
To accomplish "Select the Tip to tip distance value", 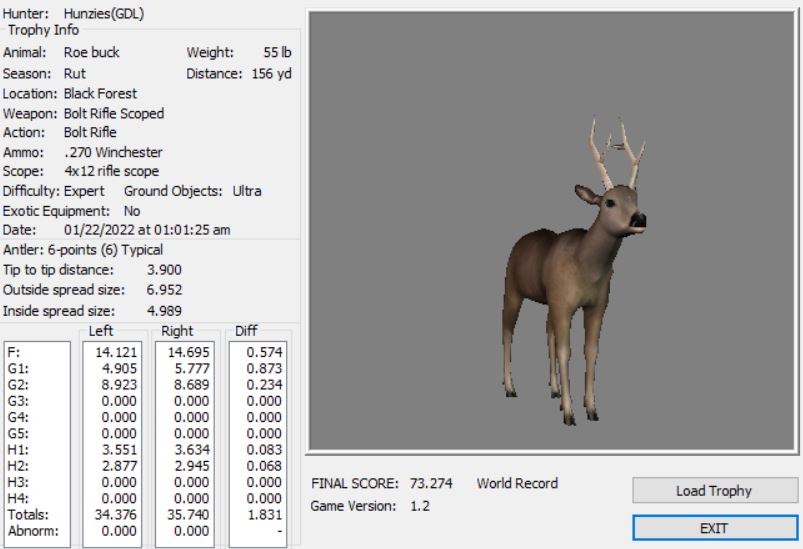I will click(x=164, y=270).
